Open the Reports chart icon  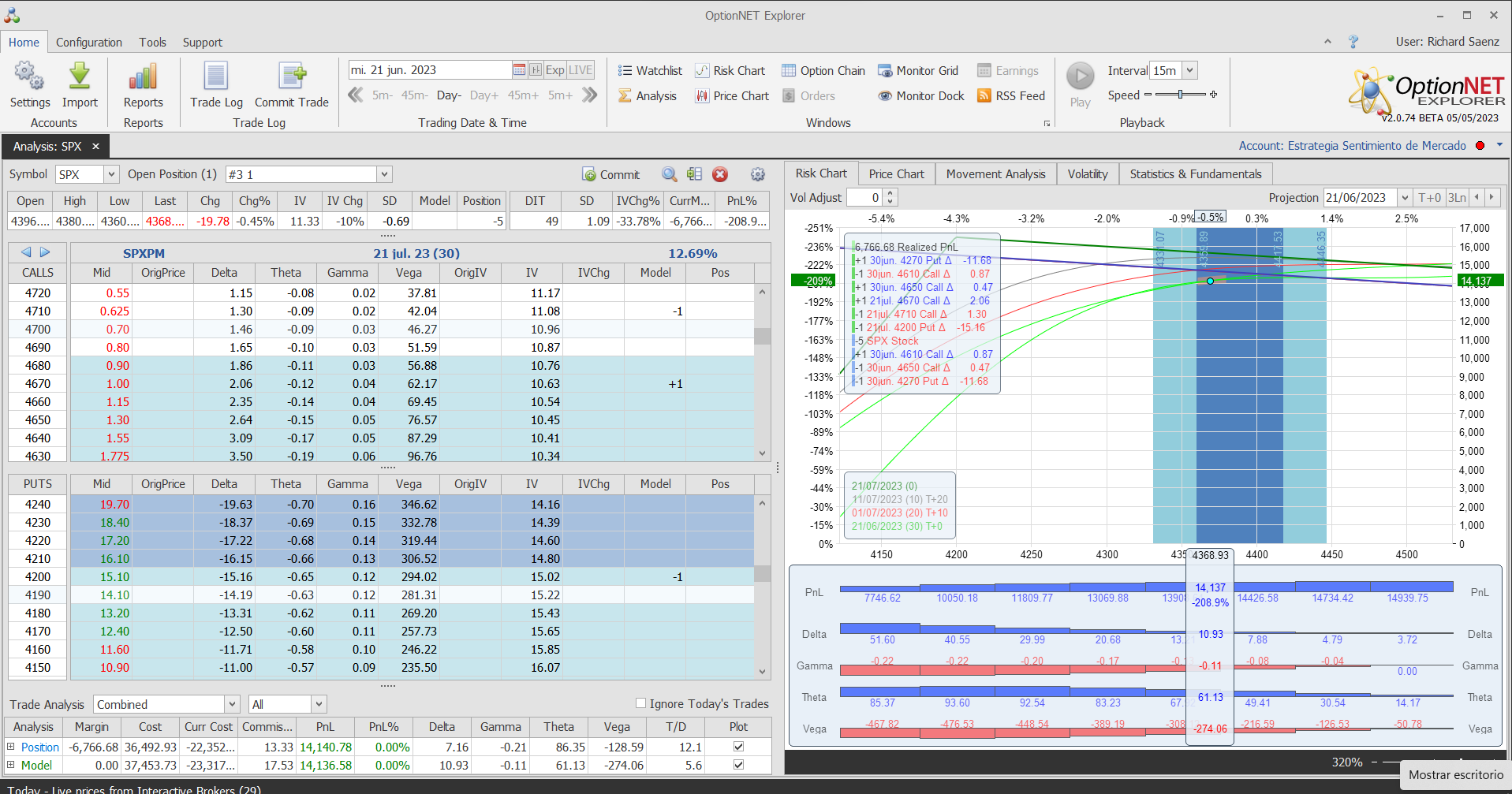(x=143, y=77)
